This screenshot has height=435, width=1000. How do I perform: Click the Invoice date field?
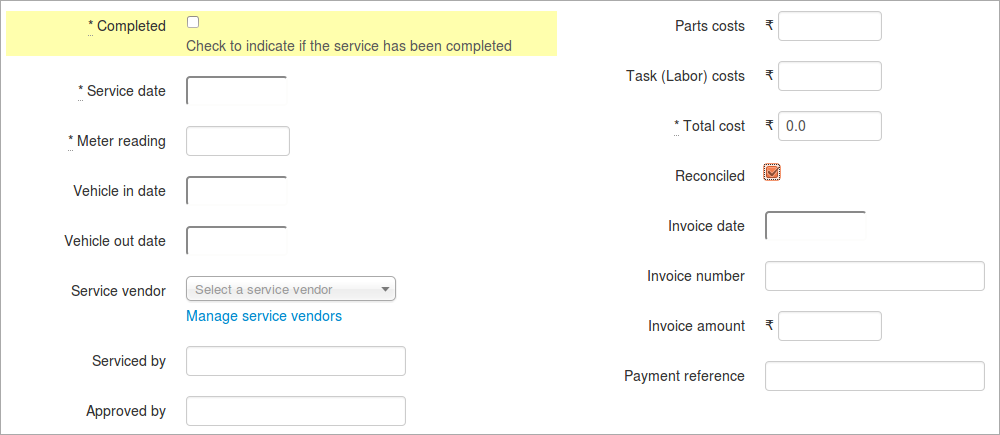click(x=816, y=226)
